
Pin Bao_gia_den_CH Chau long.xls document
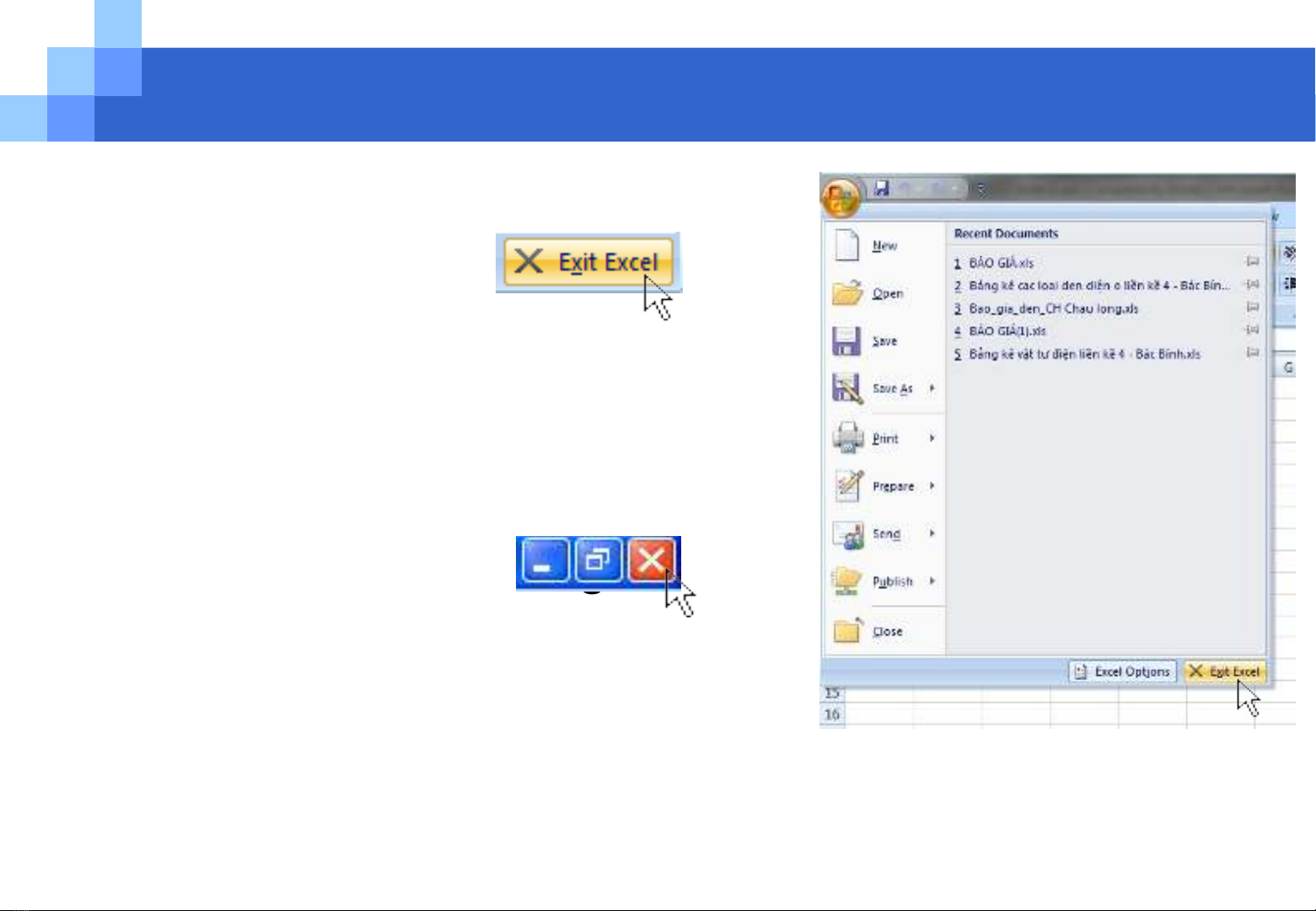1252,308
